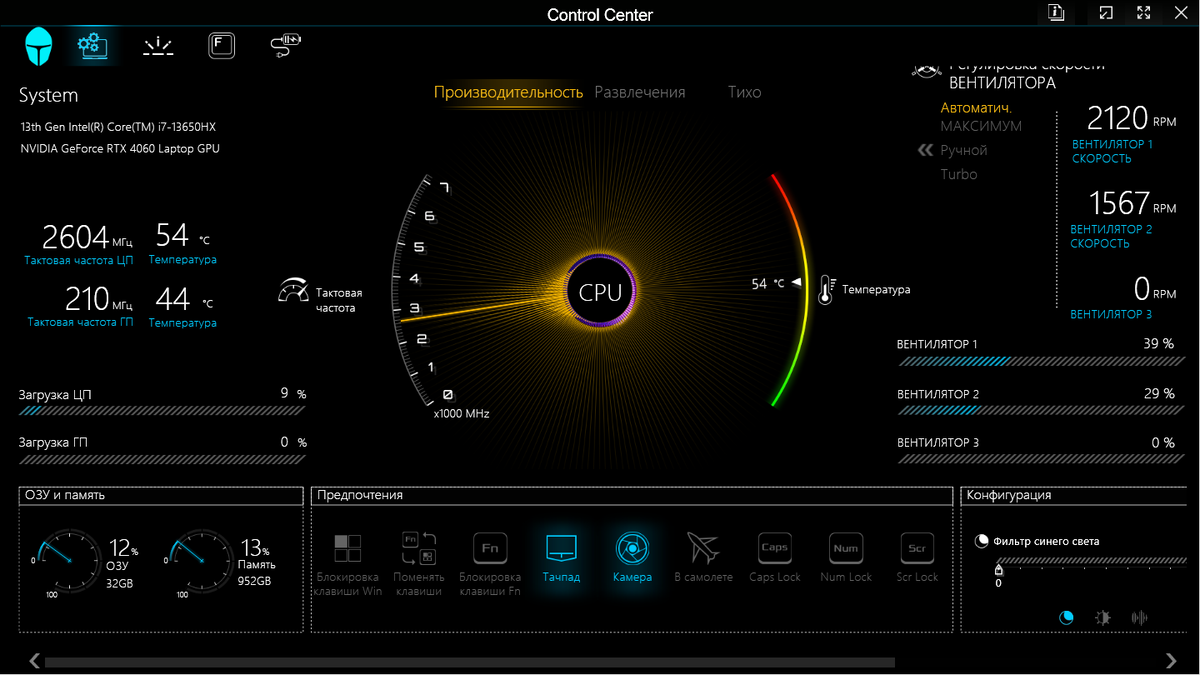This screenshot has height=675, width=1200.
Task: Select the brightness icon in Конфигурация panel
Action: [x=1102, y=617]
